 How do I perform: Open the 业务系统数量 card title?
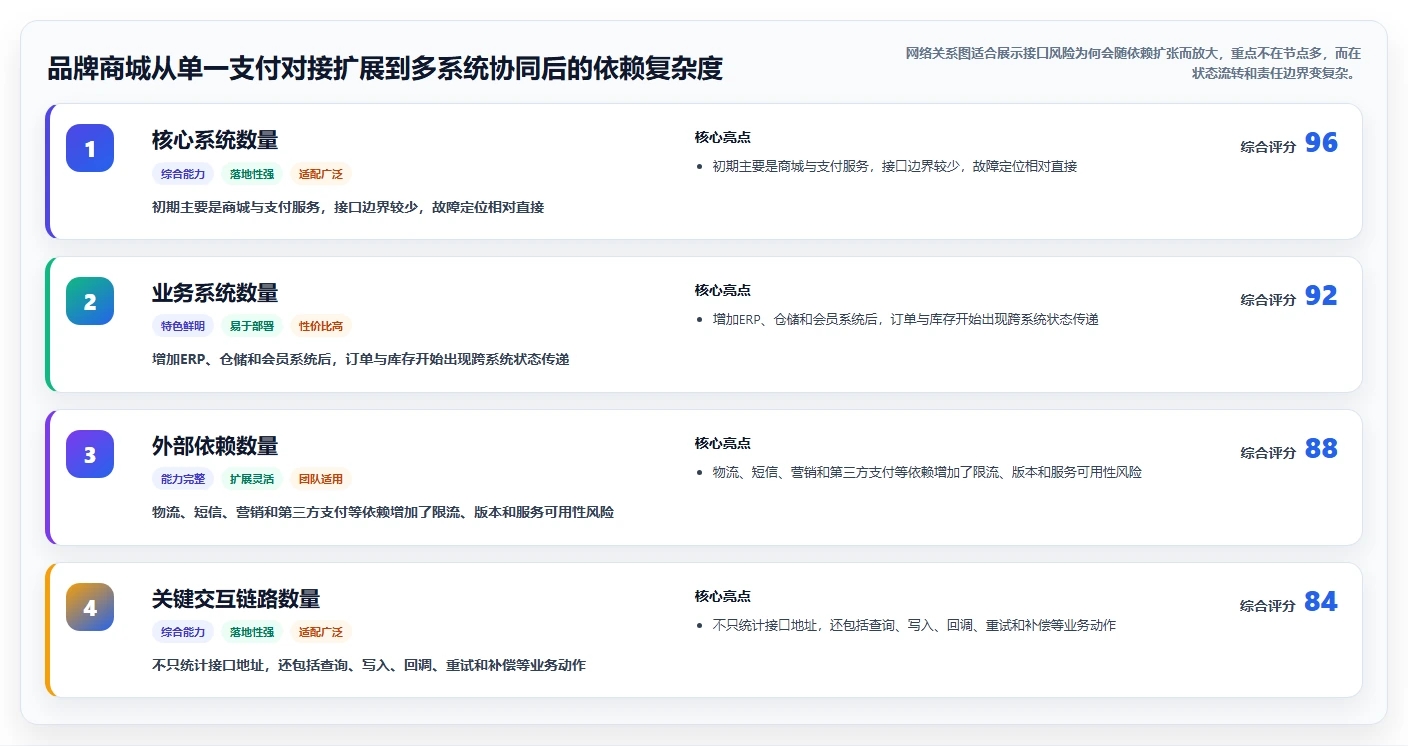[x=215, y=293]
